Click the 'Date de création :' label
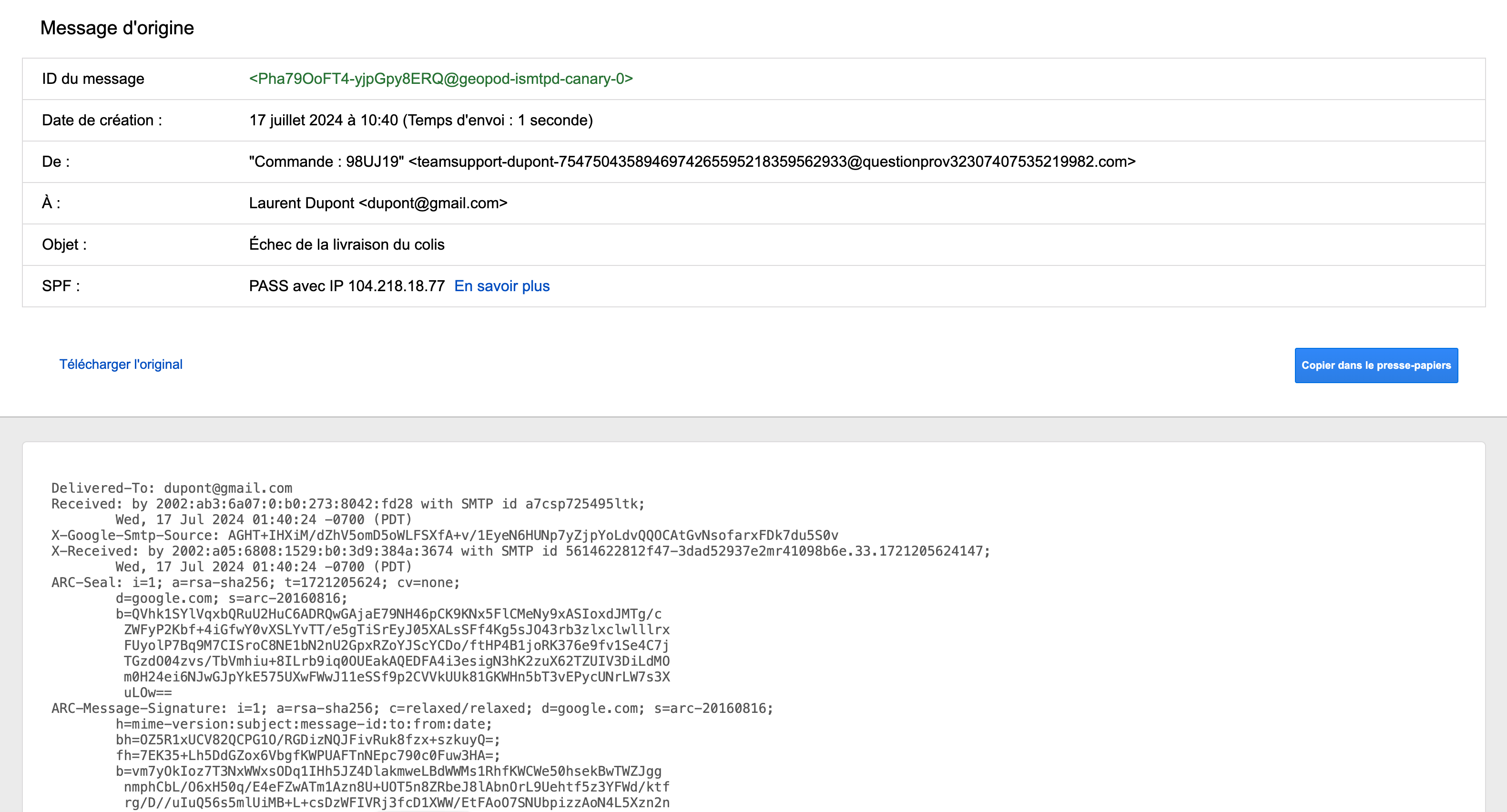 click(x=102, y=120)
